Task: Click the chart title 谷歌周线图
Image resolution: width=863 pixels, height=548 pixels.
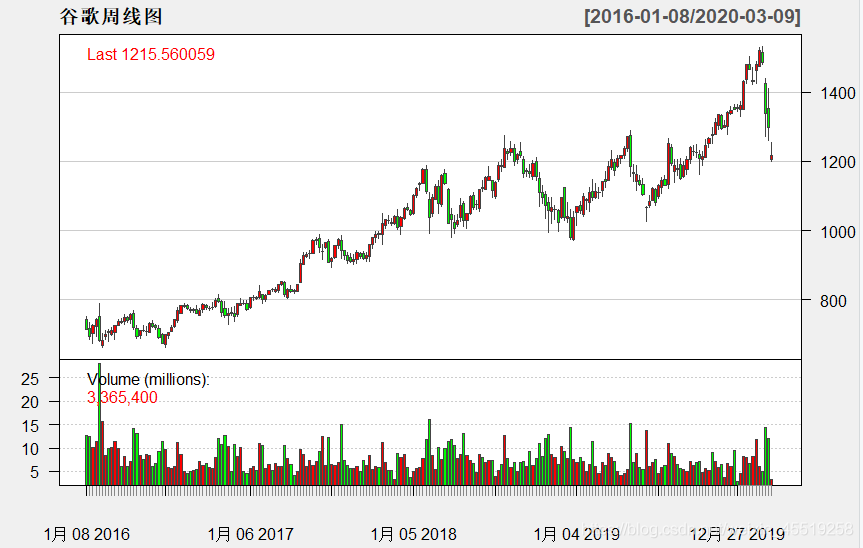Action: click(x=111, y=16)
